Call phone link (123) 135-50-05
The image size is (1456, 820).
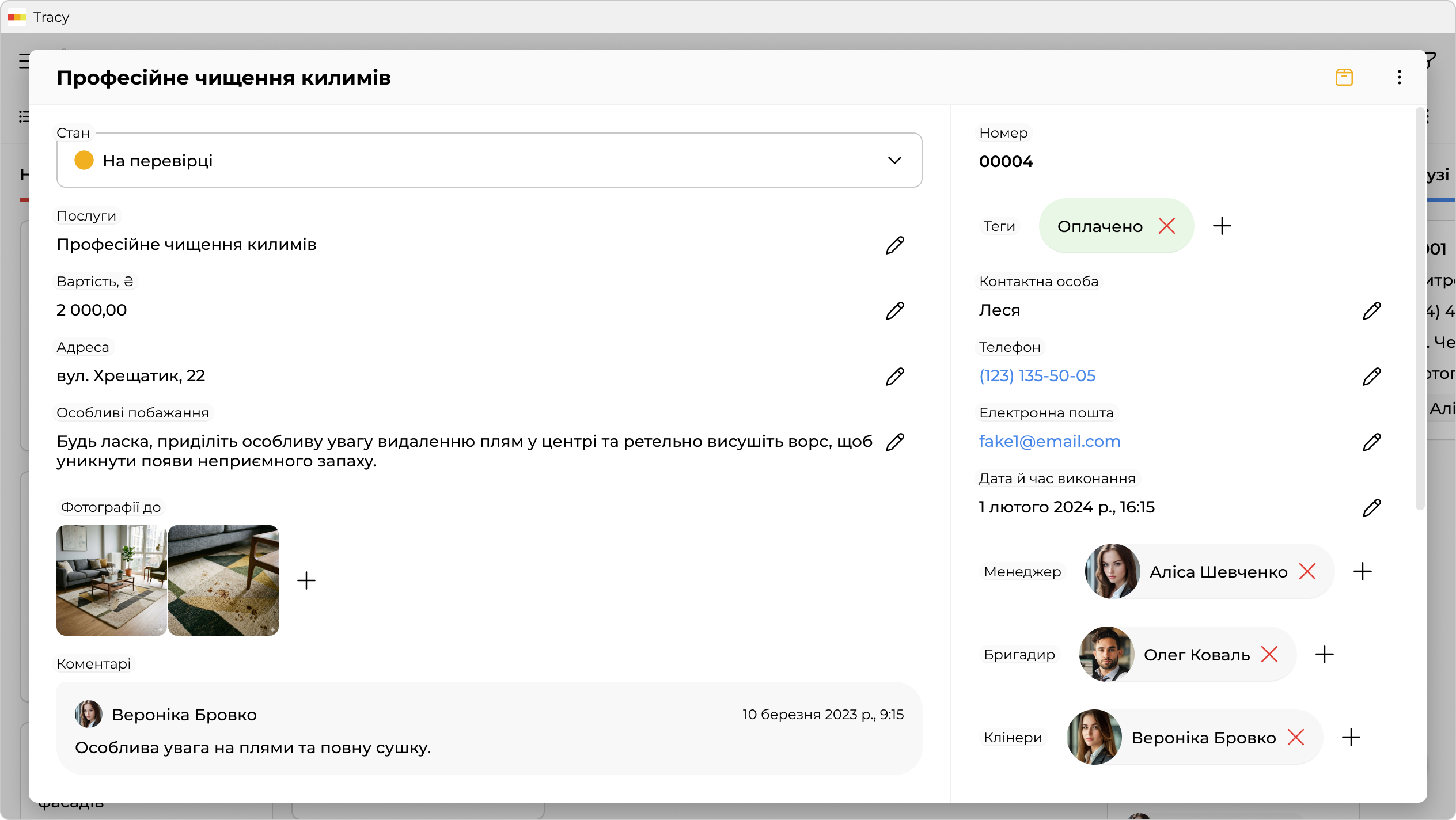pos(1037,376)
